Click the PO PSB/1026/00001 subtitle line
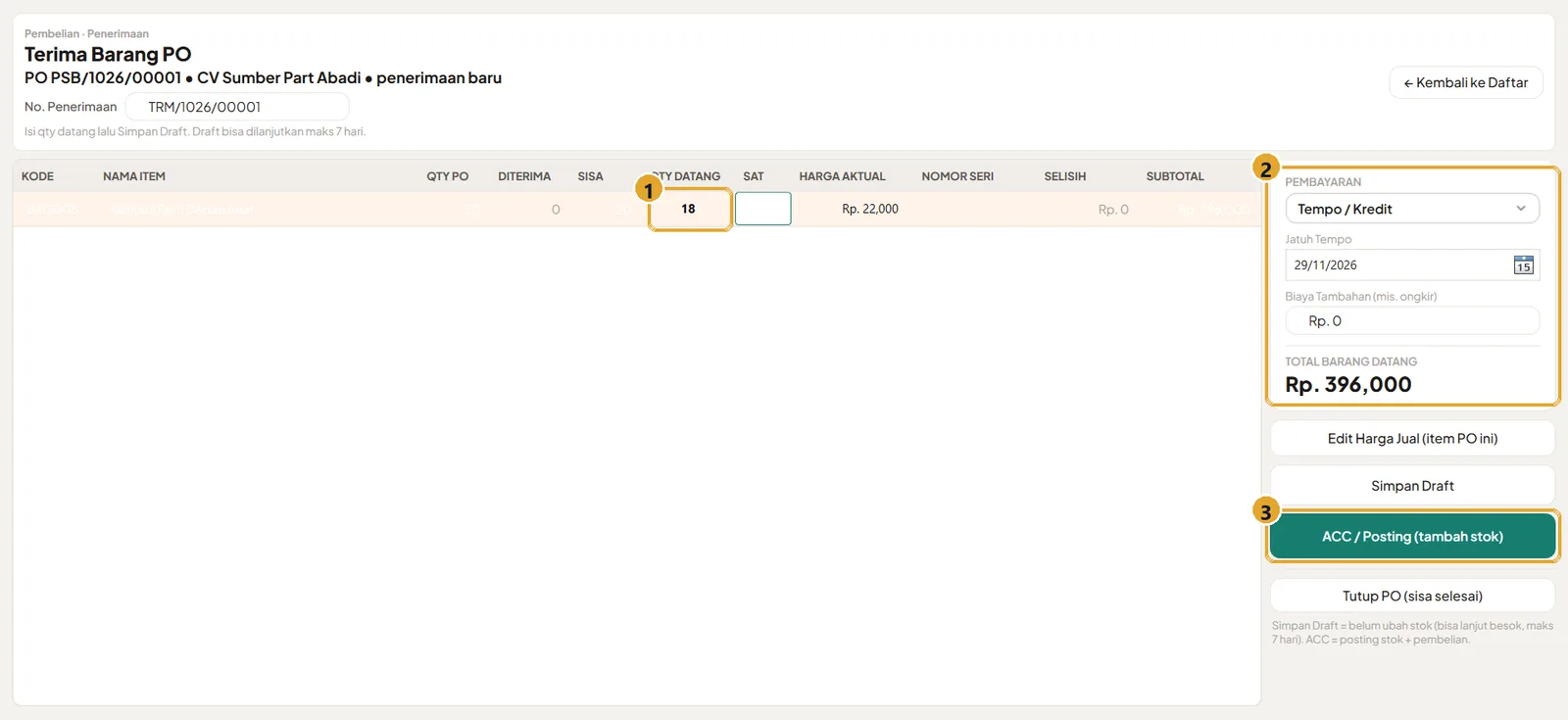This screenshot has height=720, width=1568. pos(263,77)
